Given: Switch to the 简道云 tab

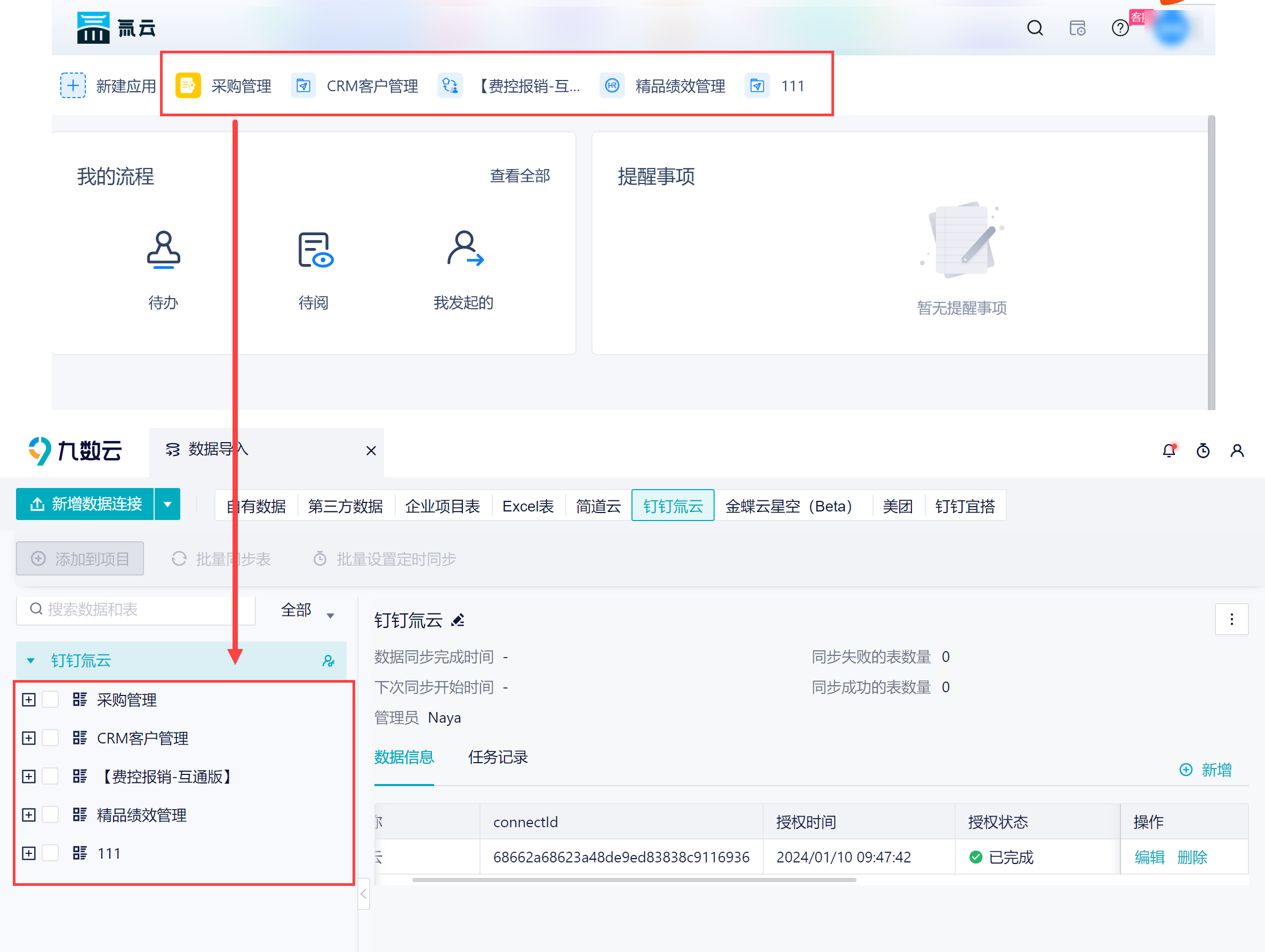Looking at the screenshot, I should click(x=598, y=506).
